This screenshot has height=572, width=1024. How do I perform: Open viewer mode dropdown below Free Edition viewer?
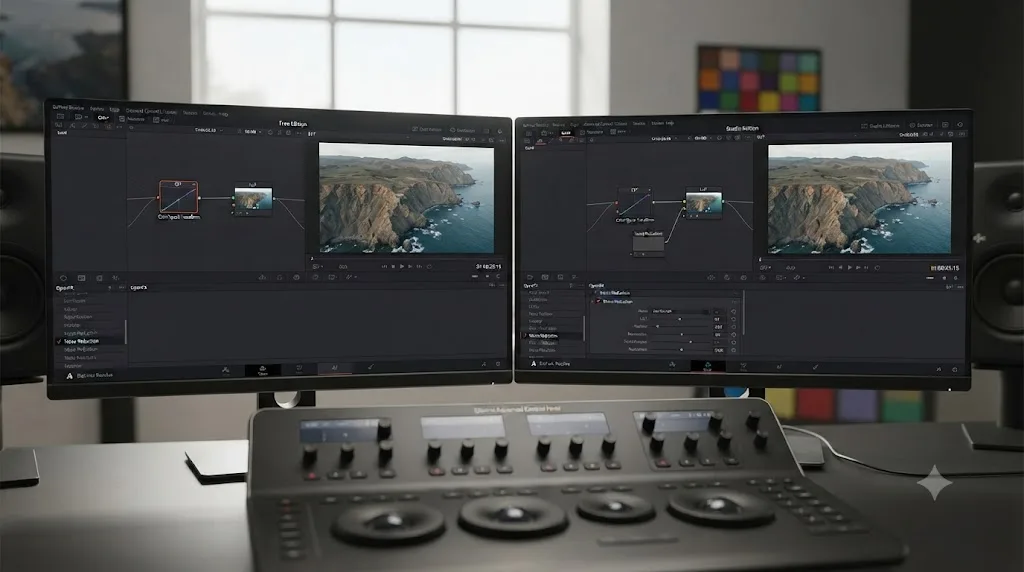[317, 266]
